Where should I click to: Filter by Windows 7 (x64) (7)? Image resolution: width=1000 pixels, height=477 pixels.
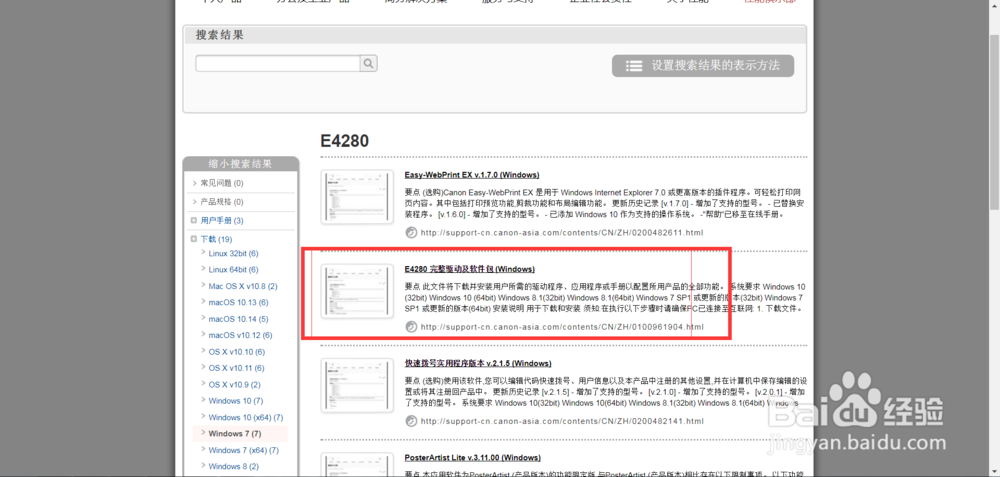pyautogui.click(x=244, y=450)
